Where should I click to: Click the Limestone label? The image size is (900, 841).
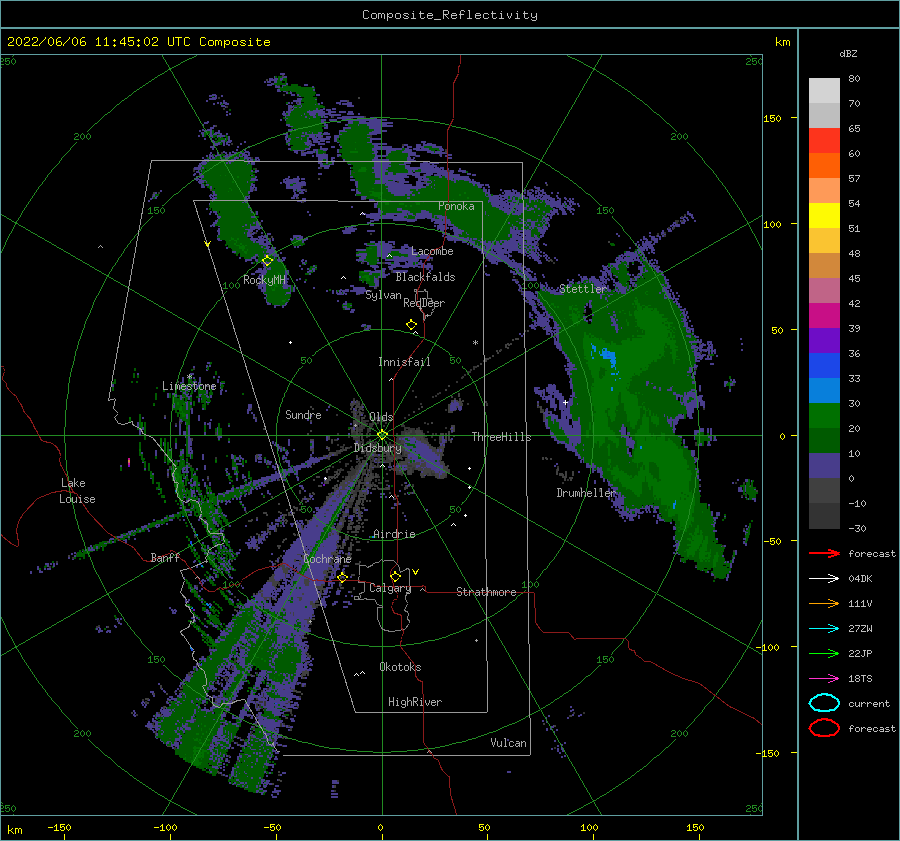pos(189,386)
